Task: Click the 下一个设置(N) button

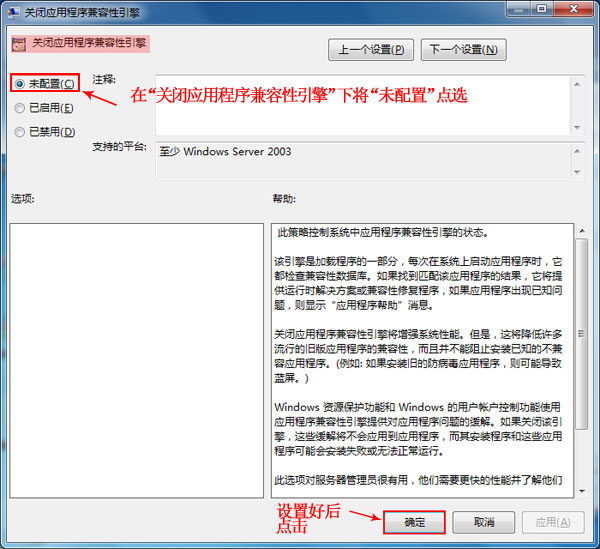Action: coord(463,50)
